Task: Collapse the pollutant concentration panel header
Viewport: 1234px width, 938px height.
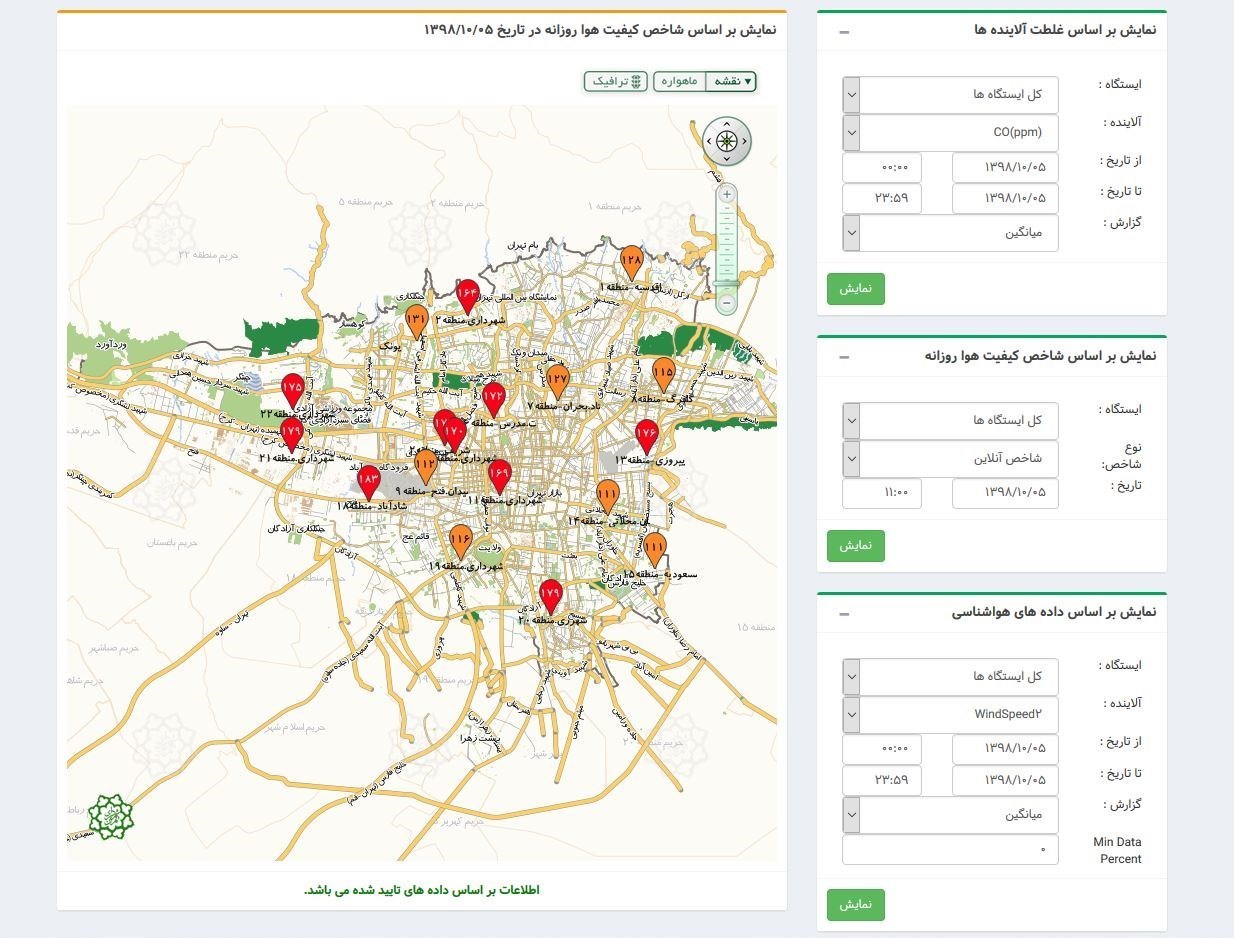Action: pos(844,32)
